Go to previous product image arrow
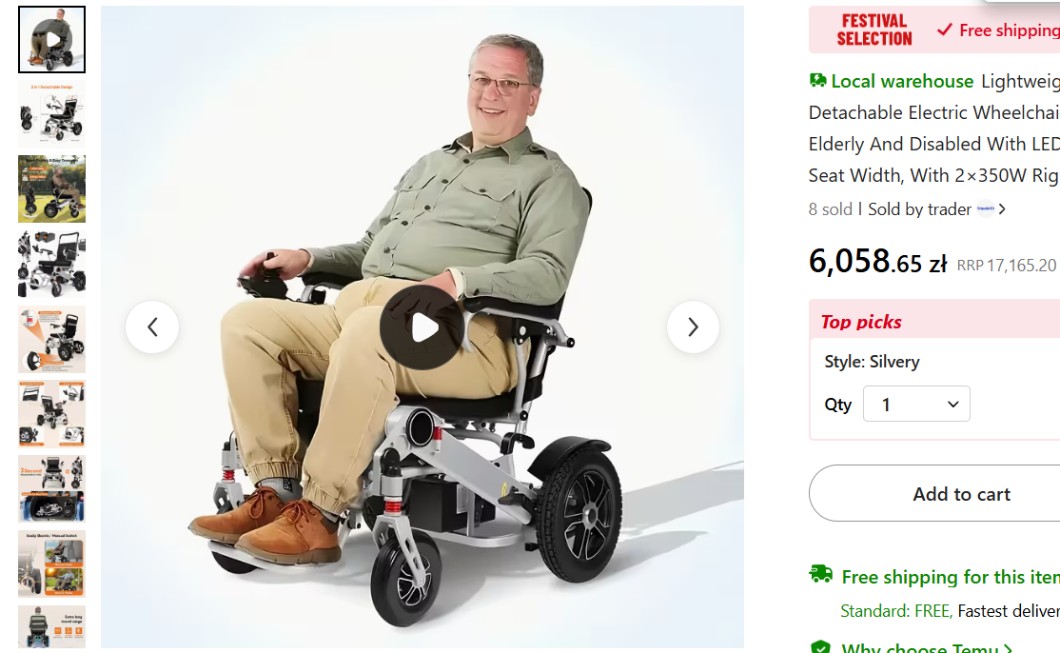 [x=152, y=327]
